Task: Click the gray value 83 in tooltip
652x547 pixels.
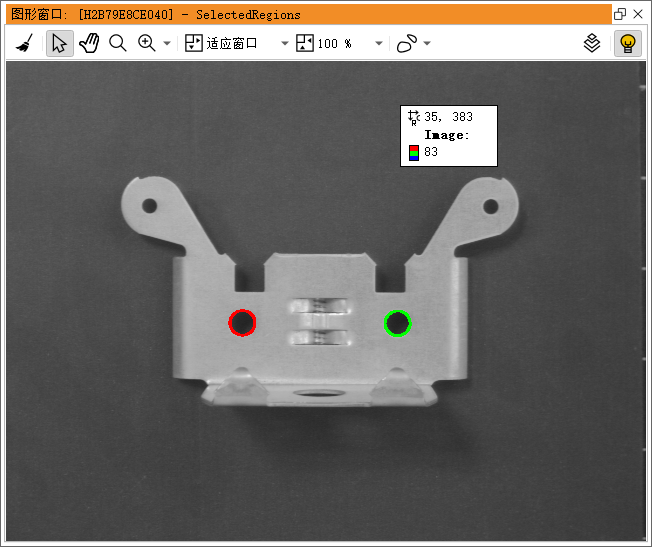Action: (x=431, y=152)
